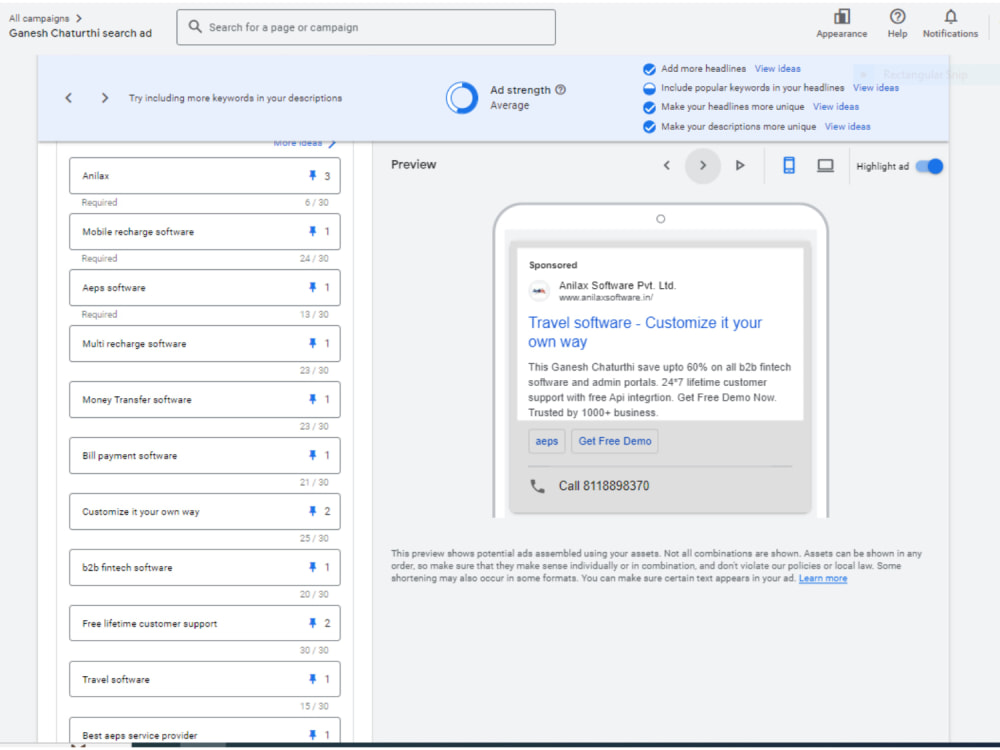Click Ganesh Chaturthi search ad title
The image size is (1000, 750).
80,33
